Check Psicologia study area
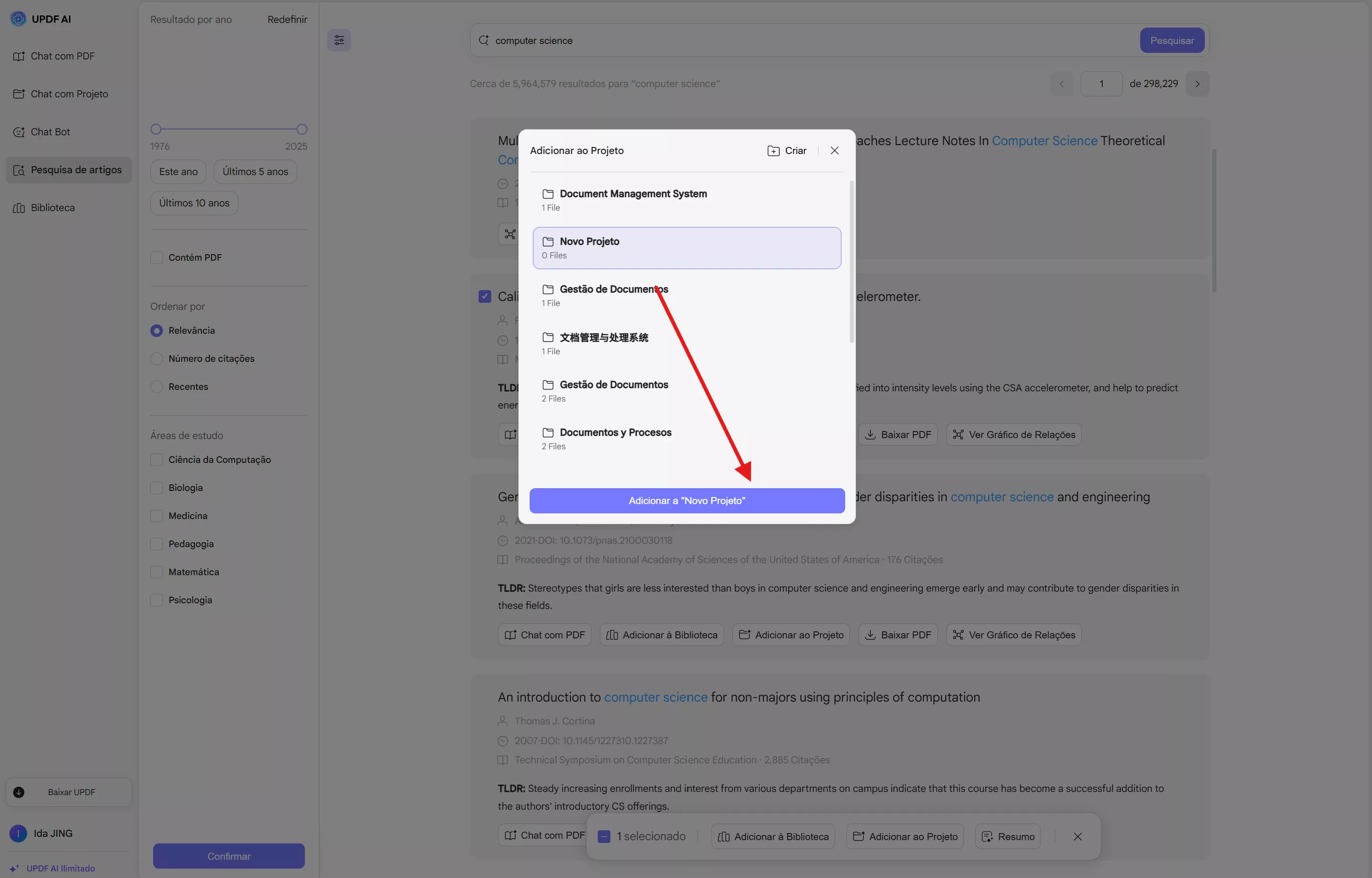 [x=156, y=600]
